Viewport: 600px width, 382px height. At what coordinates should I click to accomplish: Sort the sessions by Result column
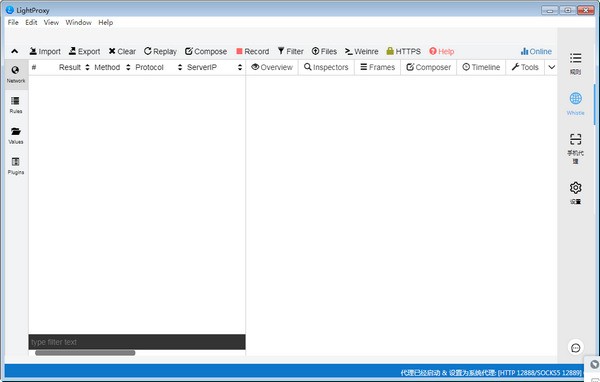tap(74, 67)
